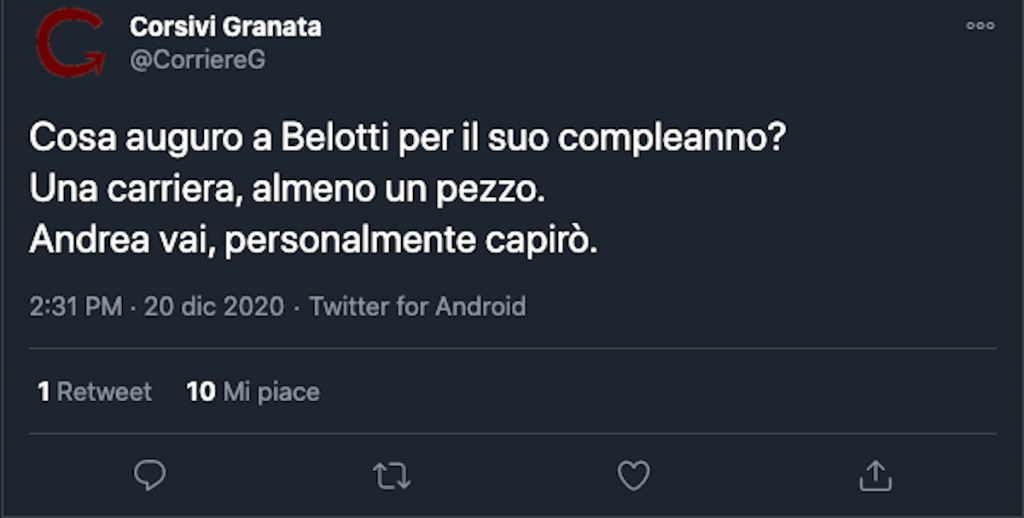Open the three-dot more options menu
1024x518 pixels.
coord(980,26)
